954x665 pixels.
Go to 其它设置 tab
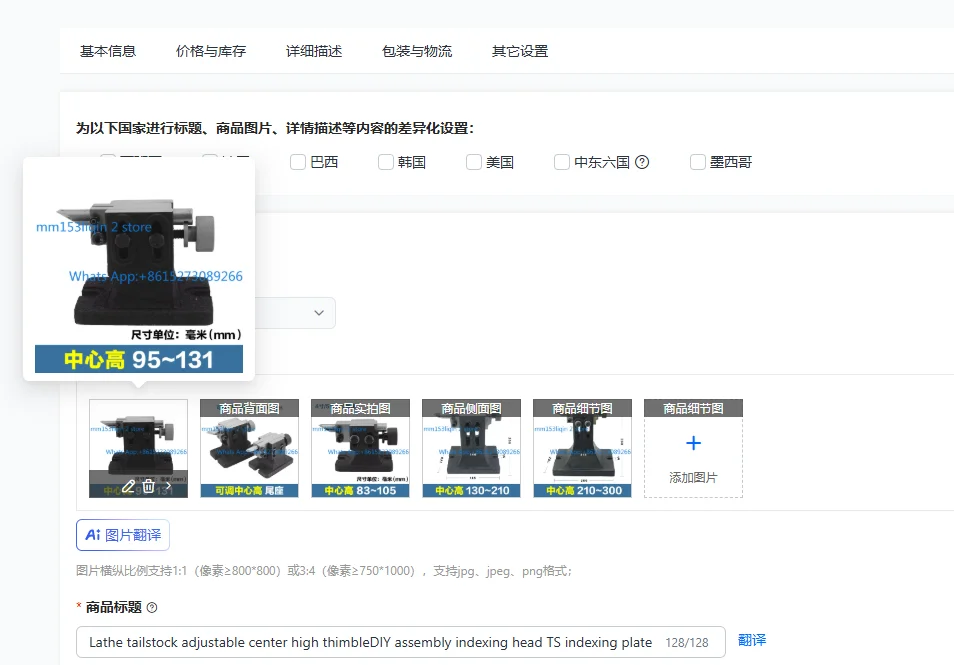point(520,51)
